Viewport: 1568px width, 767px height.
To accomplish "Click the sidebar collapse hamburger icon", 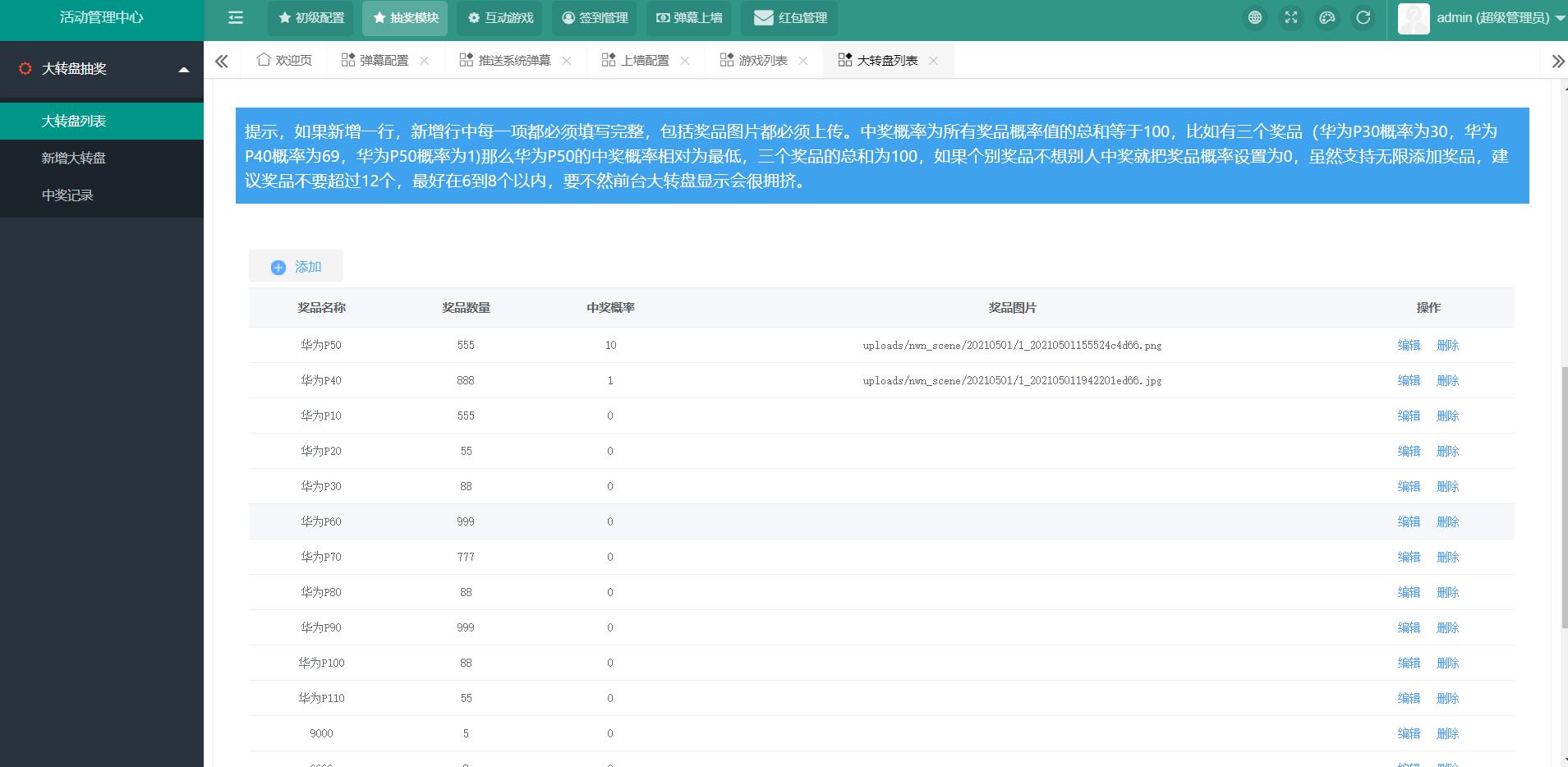I will (236, 18).
